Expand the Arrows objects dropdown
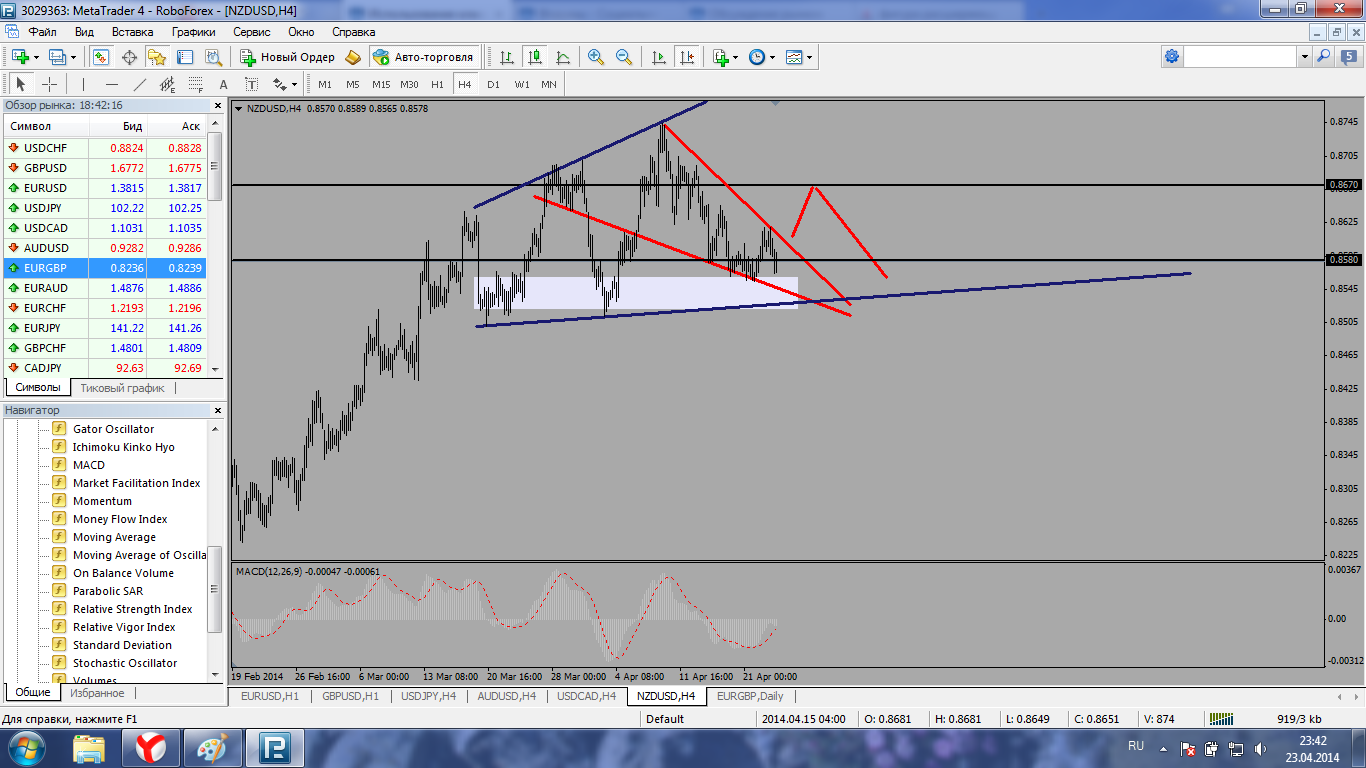Screen dimensions: 1366x768 pyautogui.click(x=295, y=84)
